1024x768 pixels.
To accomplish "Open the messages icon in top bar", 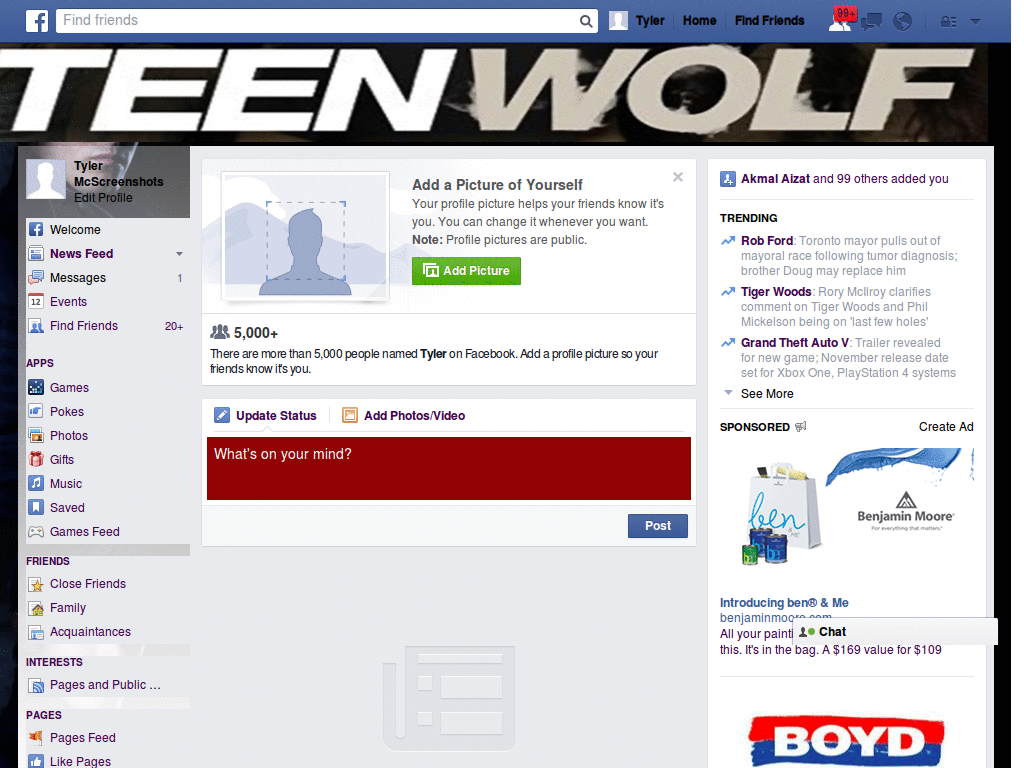I will 871,22.
